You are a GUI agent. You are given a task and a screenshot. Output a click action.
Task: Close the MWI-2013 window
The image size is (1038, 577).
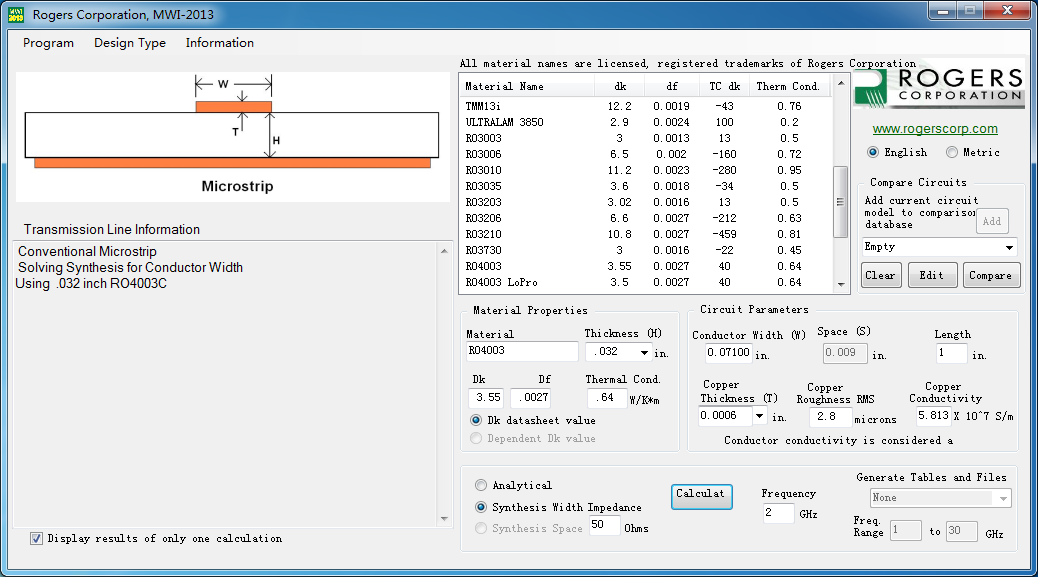coord(1007,11)
